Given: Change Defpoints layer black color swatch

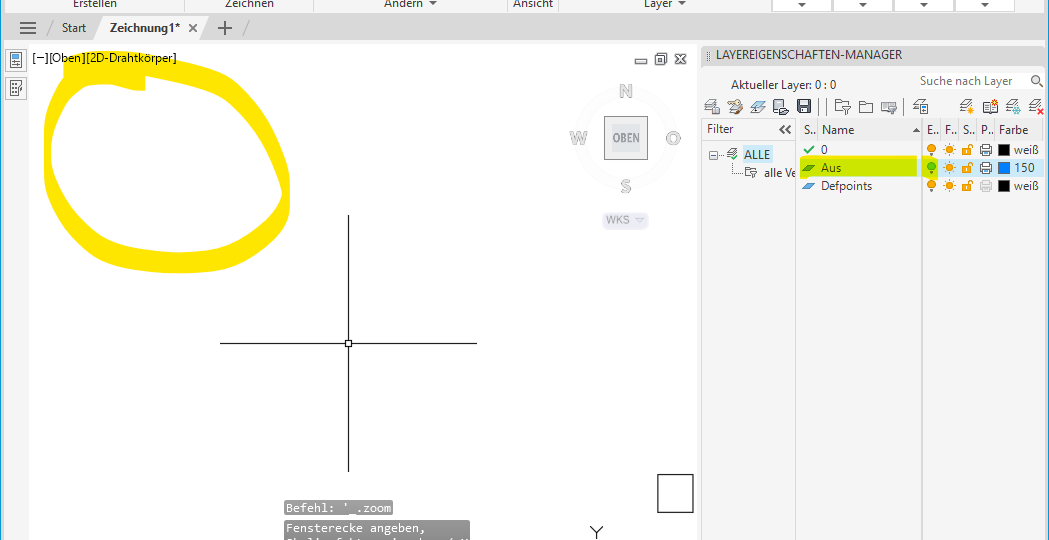Looking at the screenshot, I should 1004,186.
